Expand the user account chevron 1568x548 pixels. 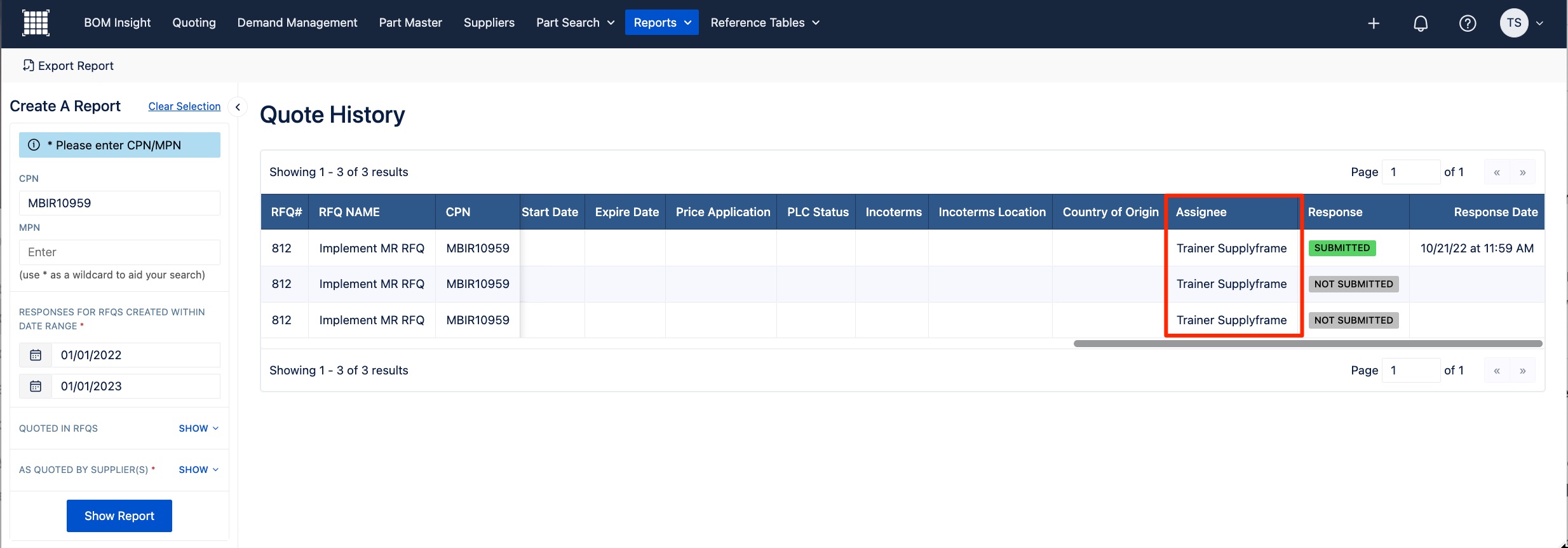pyautogui.click(x=1540, y=24)
